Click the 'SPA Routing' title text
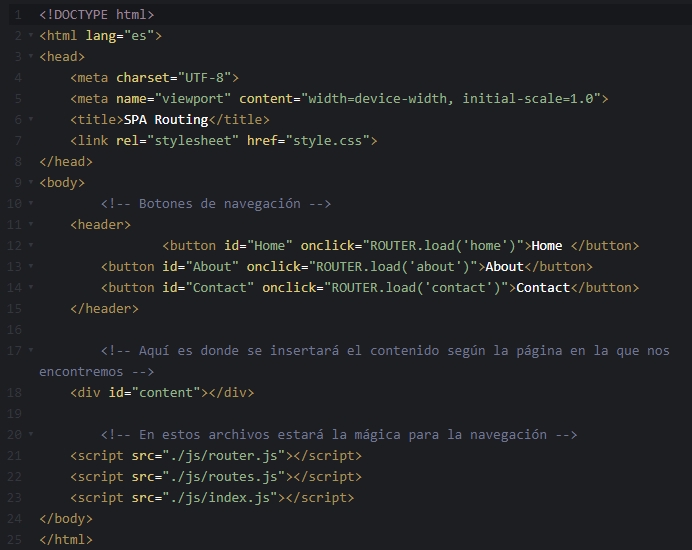The image size is (692, 550). (x=166, y=120)
